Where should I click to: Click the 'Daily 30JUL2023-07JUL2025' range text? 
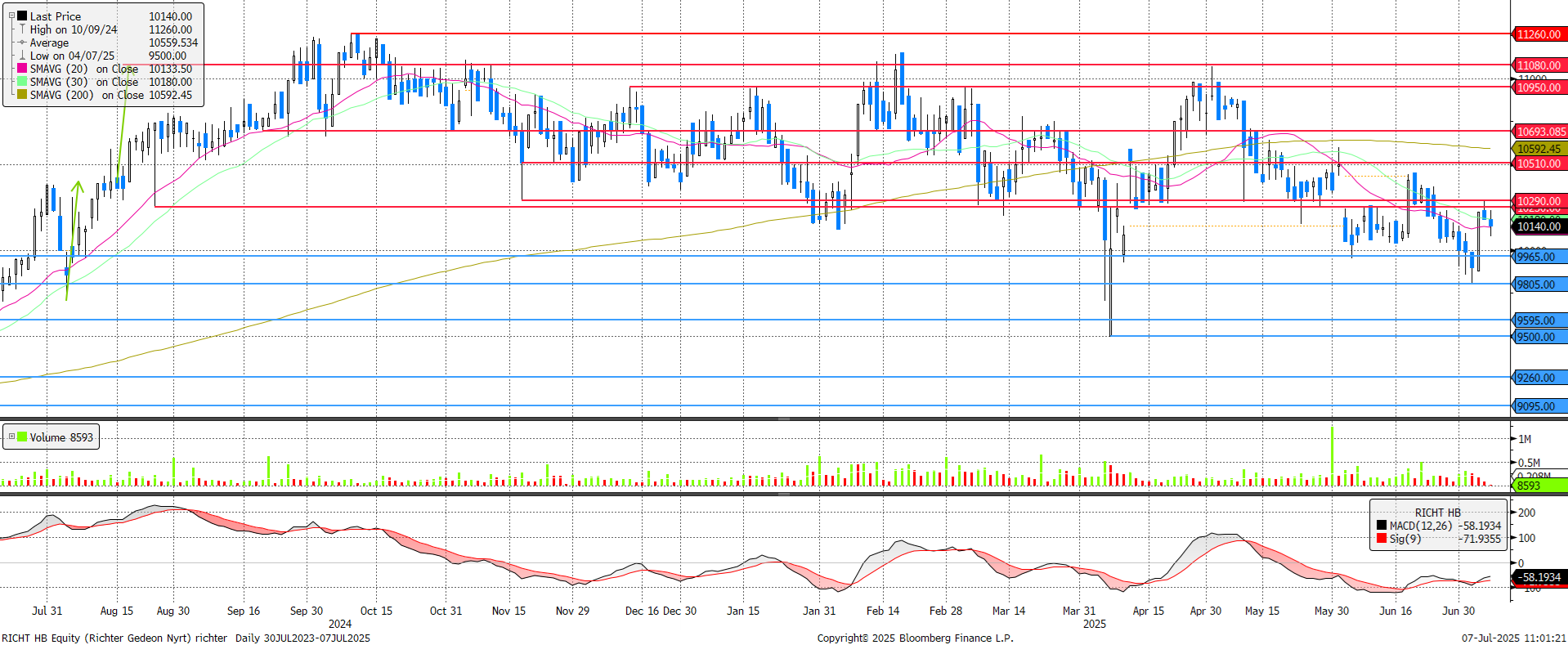pyautogui.click(x=302, y=638)
